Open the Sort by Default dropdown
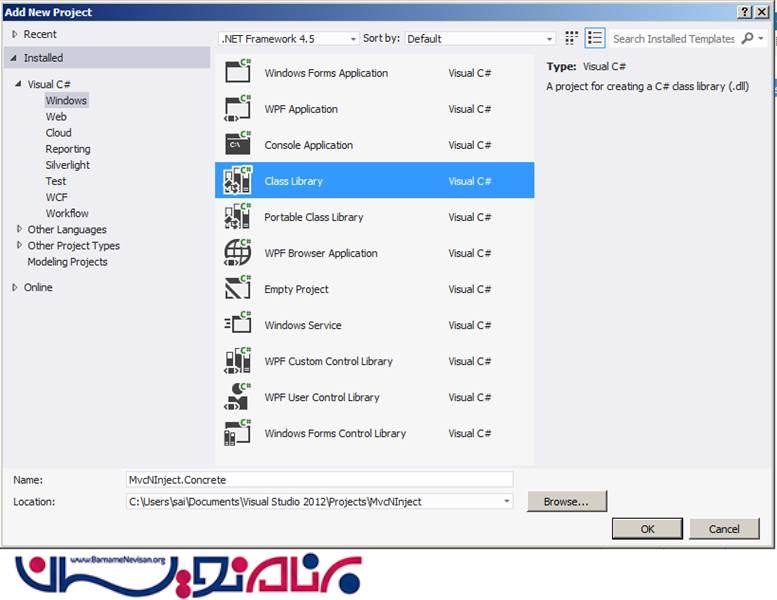 [480, 39]
